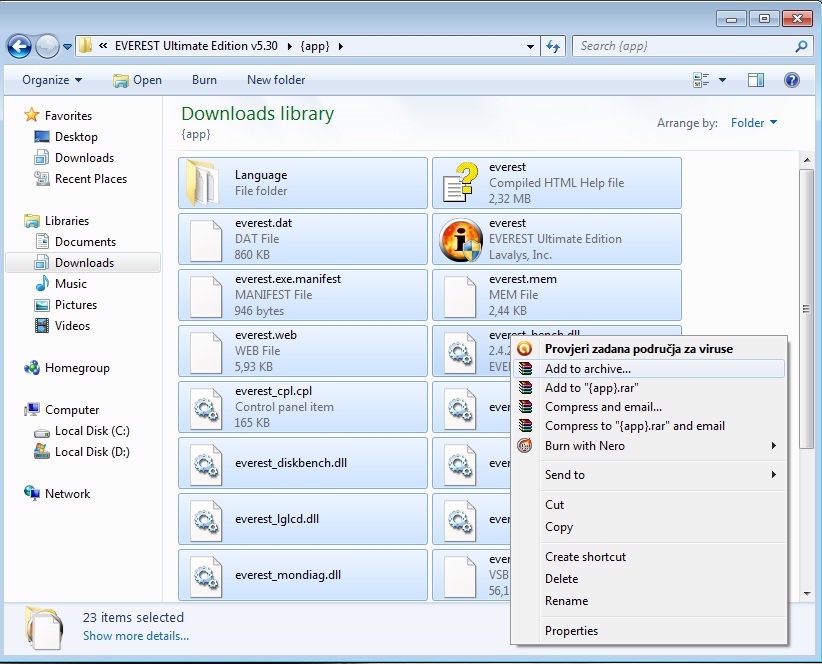
Task: Click the vertical scrollbar thumb in file list
Action: point(807,308)
